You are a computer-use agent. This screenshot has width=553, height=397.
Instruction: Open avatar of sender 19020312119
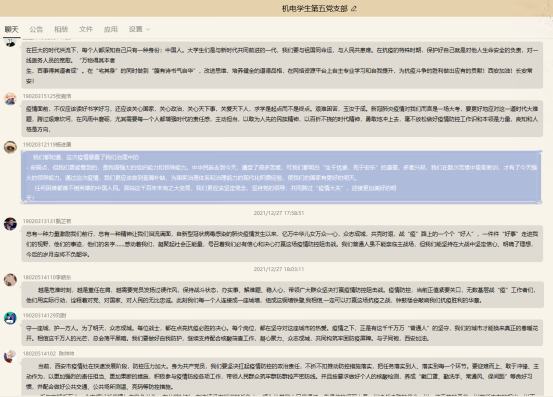(x=10, y=147)
